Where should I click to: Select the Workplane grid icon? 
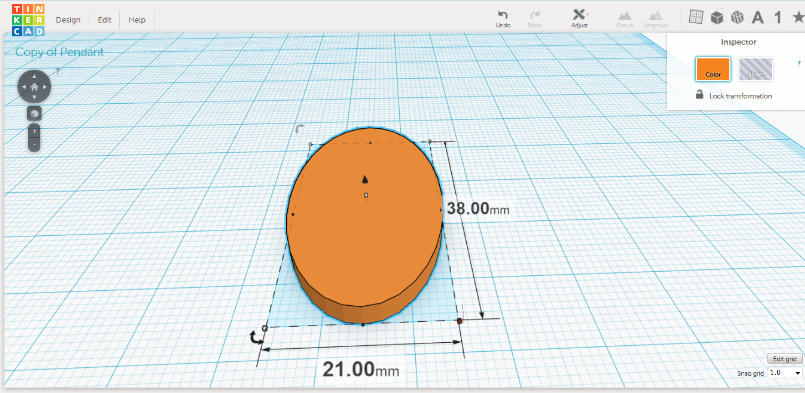(x=696, y=17)
